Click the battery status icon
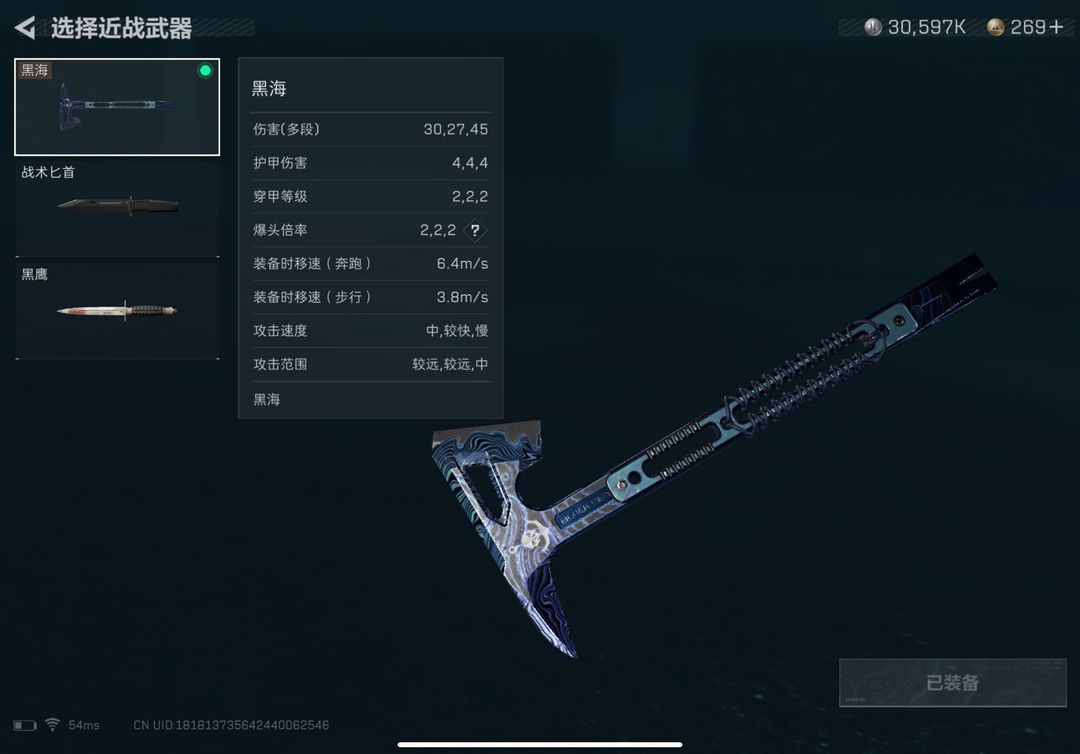The height and width of the screenshot is (754, 1080). [25, 725]
